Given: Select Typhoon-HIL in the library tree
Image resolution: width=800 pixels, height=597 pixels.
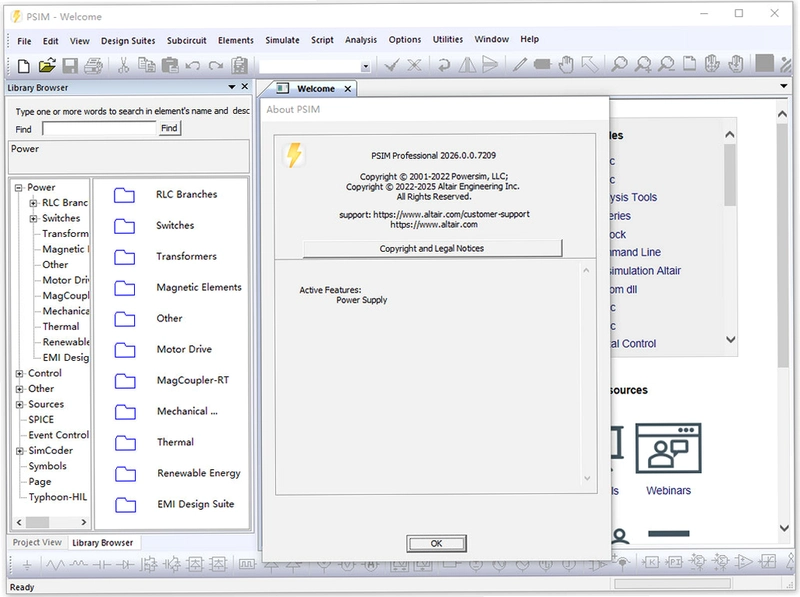Looking at the screenshot, I should (58, 497).
